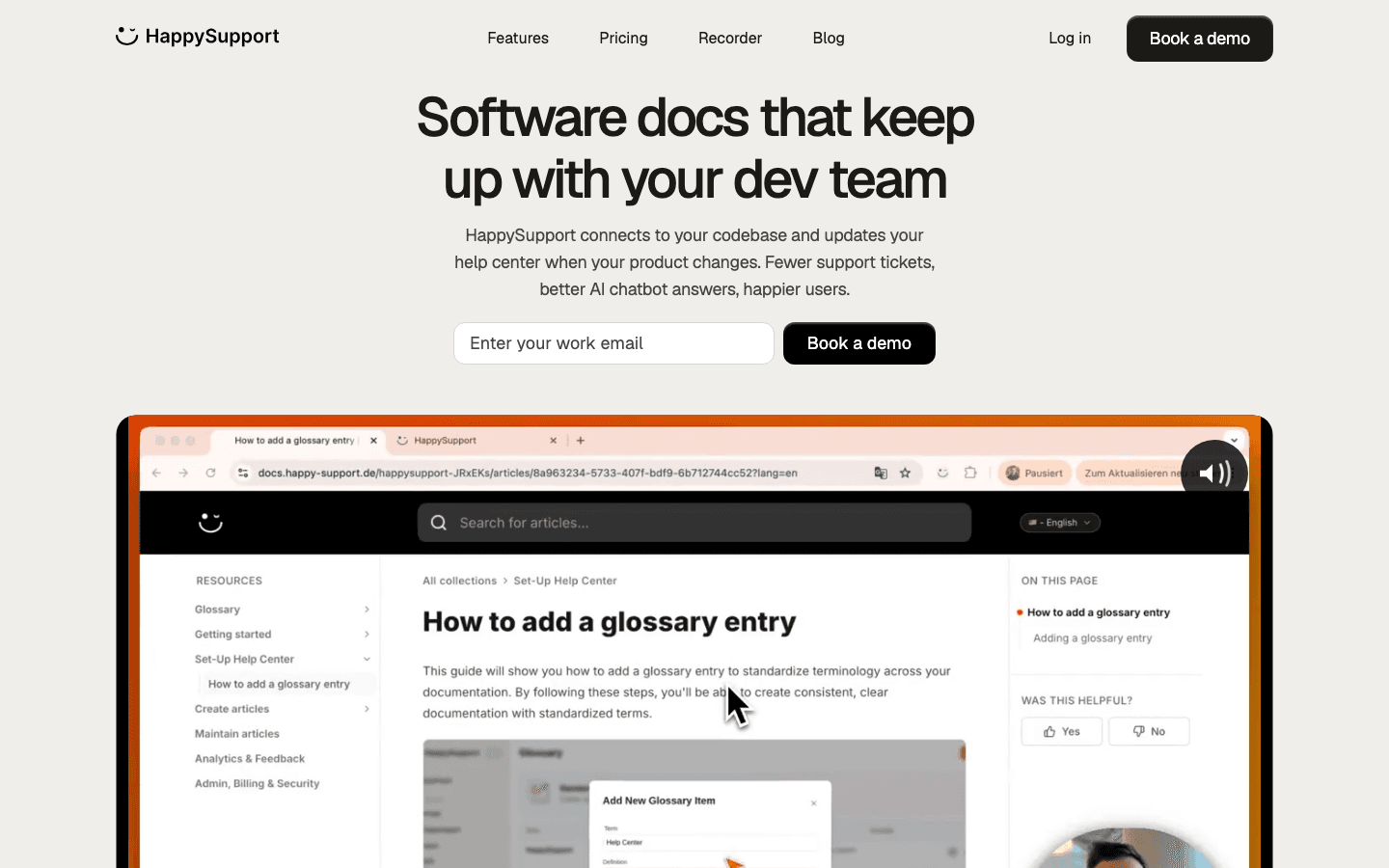Click the HappySupport logo in header
1389x868 pixels.
coord(198,37)
